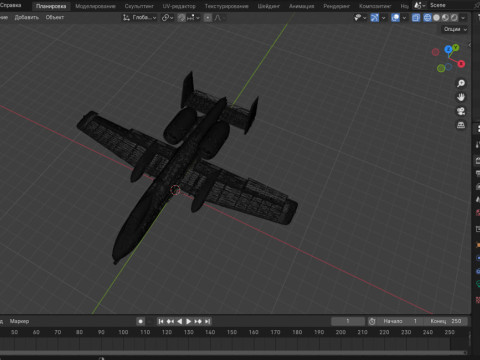Jump to the previous keyframe
Screen dimensions: 480x360
click(170, 321)
